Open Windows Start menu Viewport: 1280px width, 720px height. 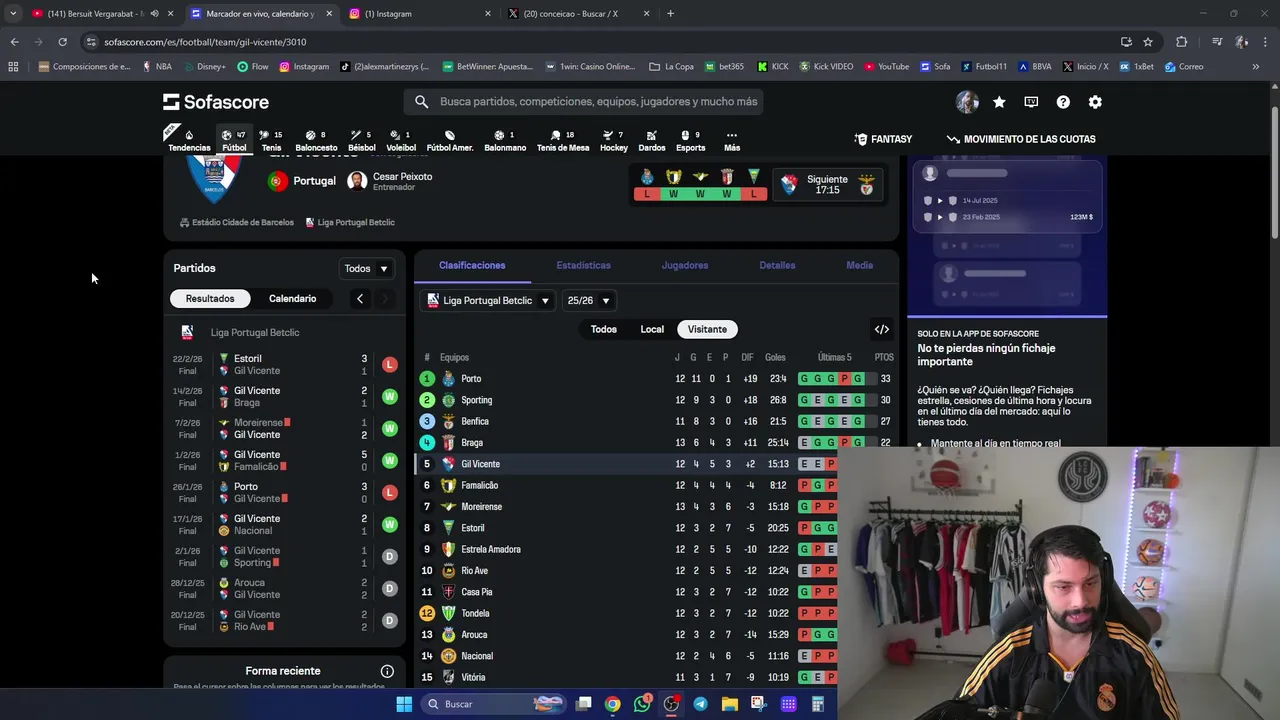pyautogui.click(x=404, y=704)
